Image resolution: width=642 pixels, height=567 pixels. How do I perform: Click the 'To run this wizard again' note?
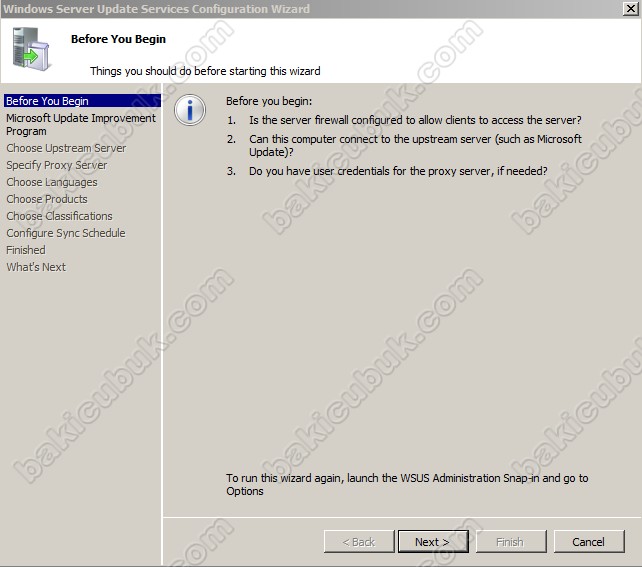coord(407,484)
